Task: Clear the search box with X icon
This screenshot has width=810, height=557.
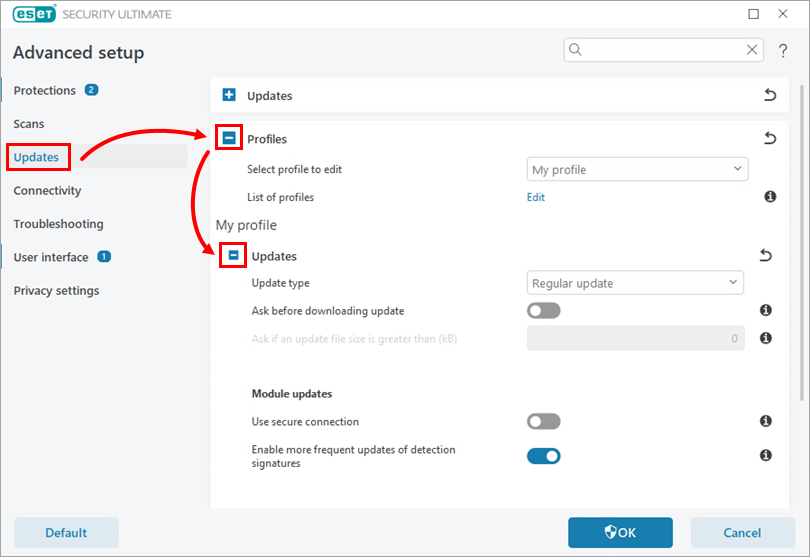Action: click(x=753, y=50)
